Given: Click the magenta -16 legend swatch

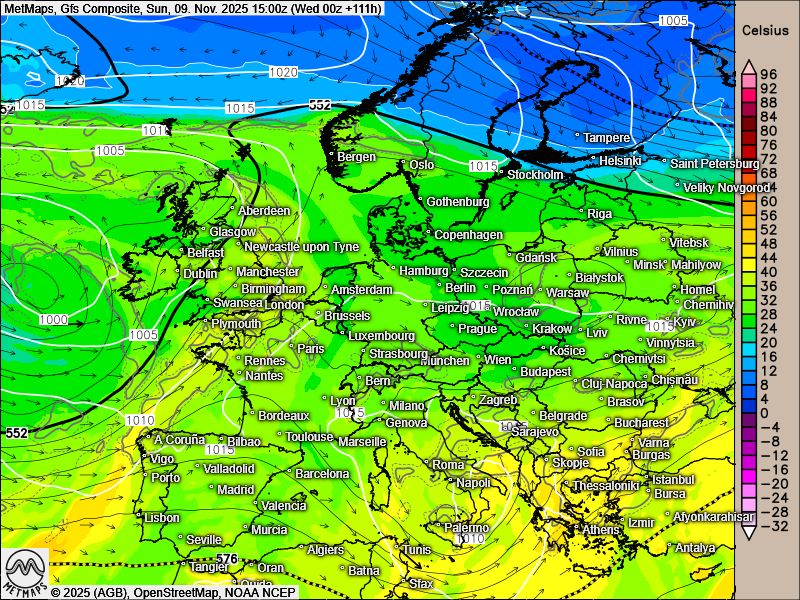Looking at the screenshot, I should coord(747,469).
